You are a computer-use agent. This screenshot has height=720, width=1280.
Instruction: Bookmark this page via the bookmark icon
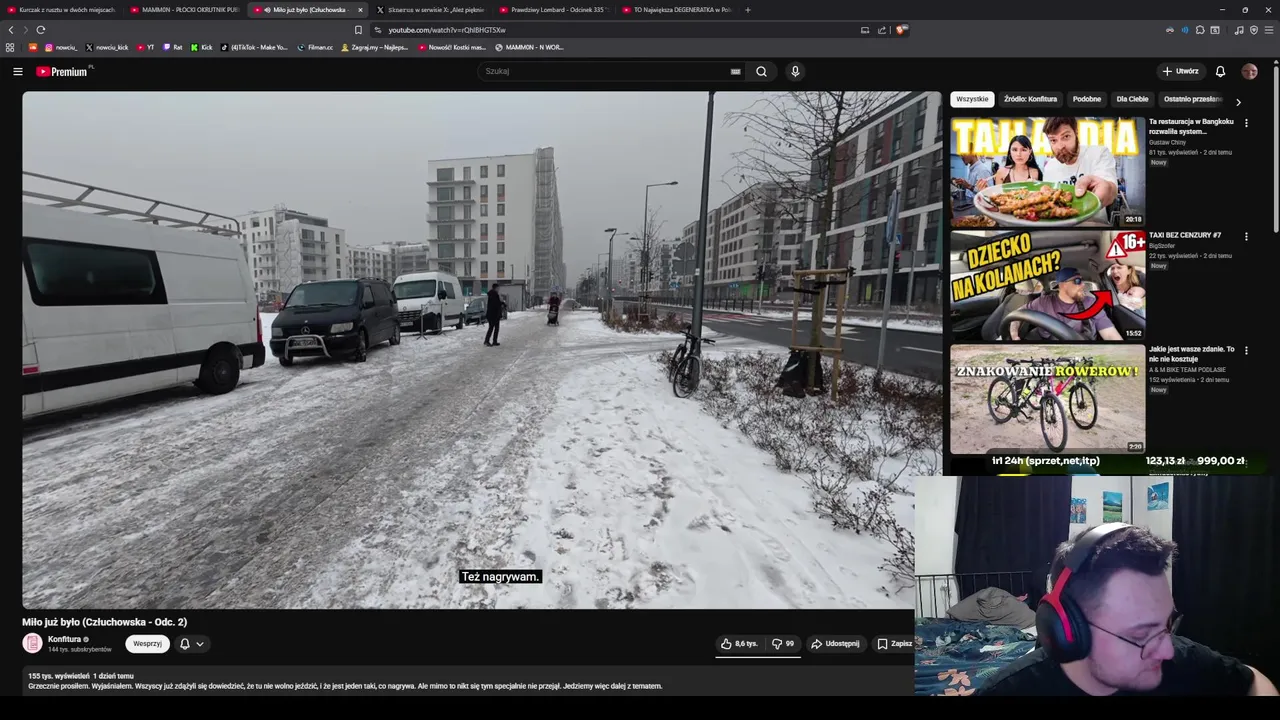pyautogui.click(x=358, y=30)
